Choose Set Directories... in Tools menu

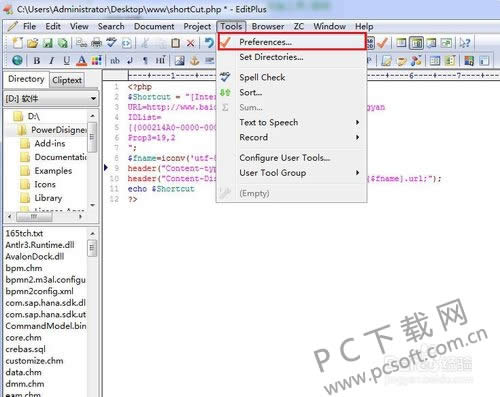pyautogui.click(x=292, y=57)
